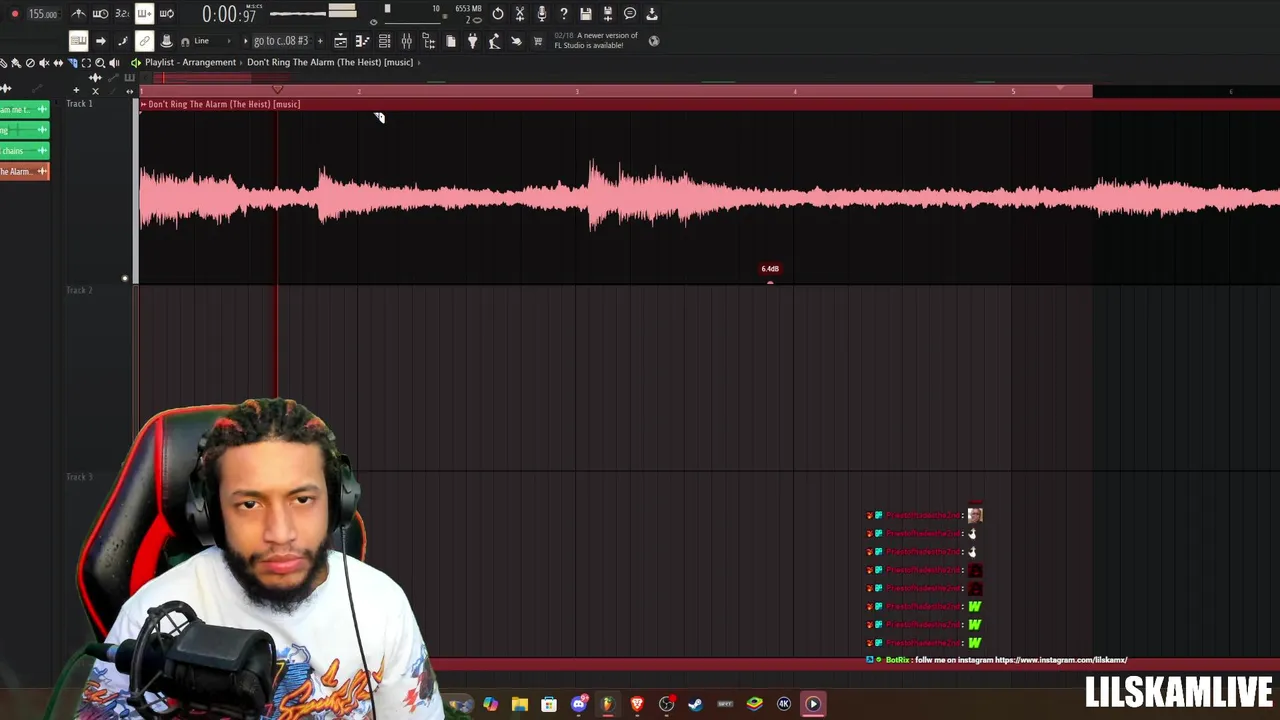Open the browser tree icon
The height and width of the screenshot is (720, 1280).
click(428, 41)
